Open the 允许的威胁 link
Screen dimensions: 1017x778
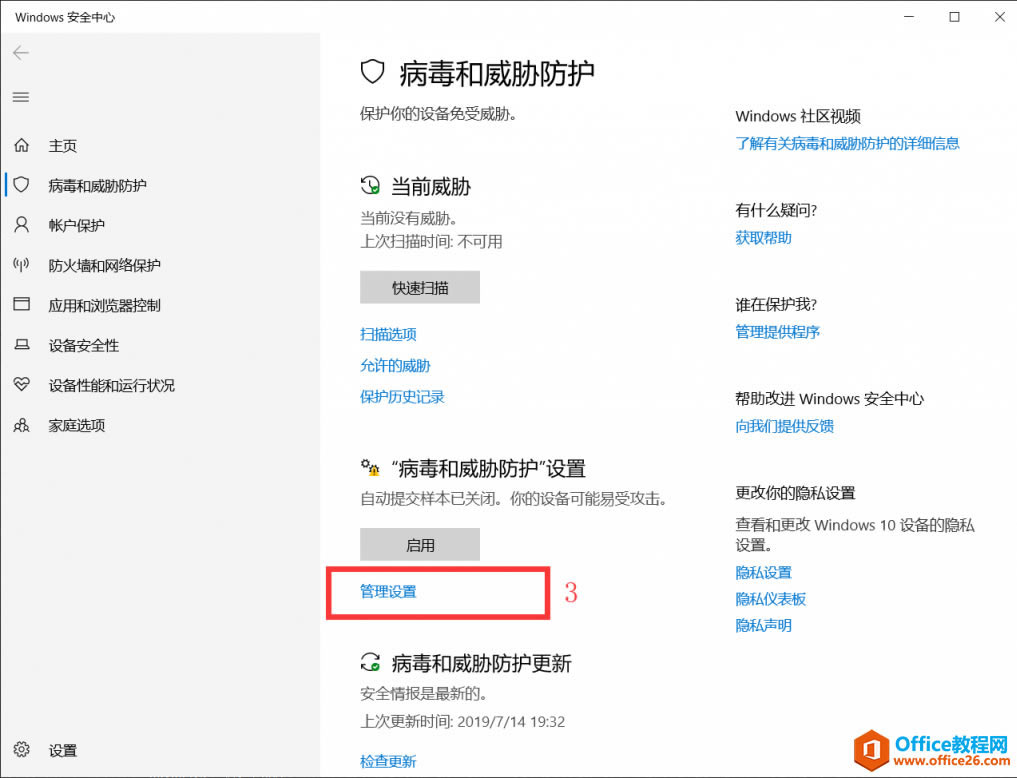tap(395, 366)
